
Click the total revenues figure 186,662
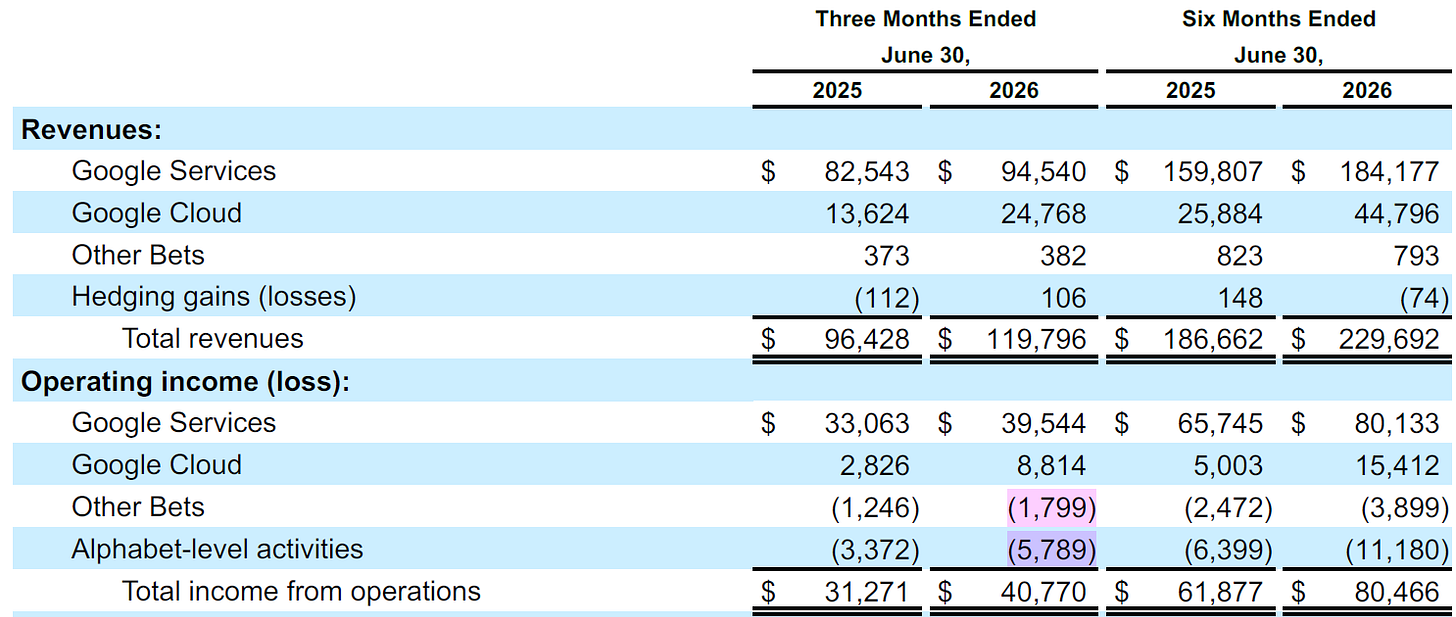[1214, 340]
